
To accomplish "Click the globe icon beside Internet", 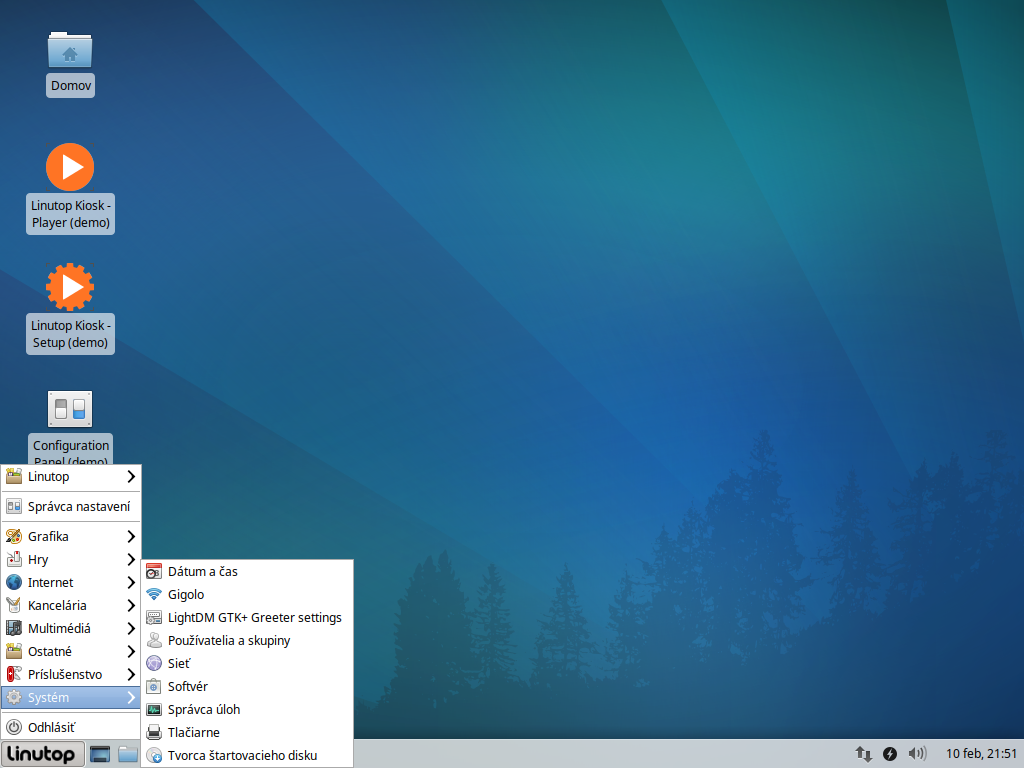I will [x=14, y=583].
